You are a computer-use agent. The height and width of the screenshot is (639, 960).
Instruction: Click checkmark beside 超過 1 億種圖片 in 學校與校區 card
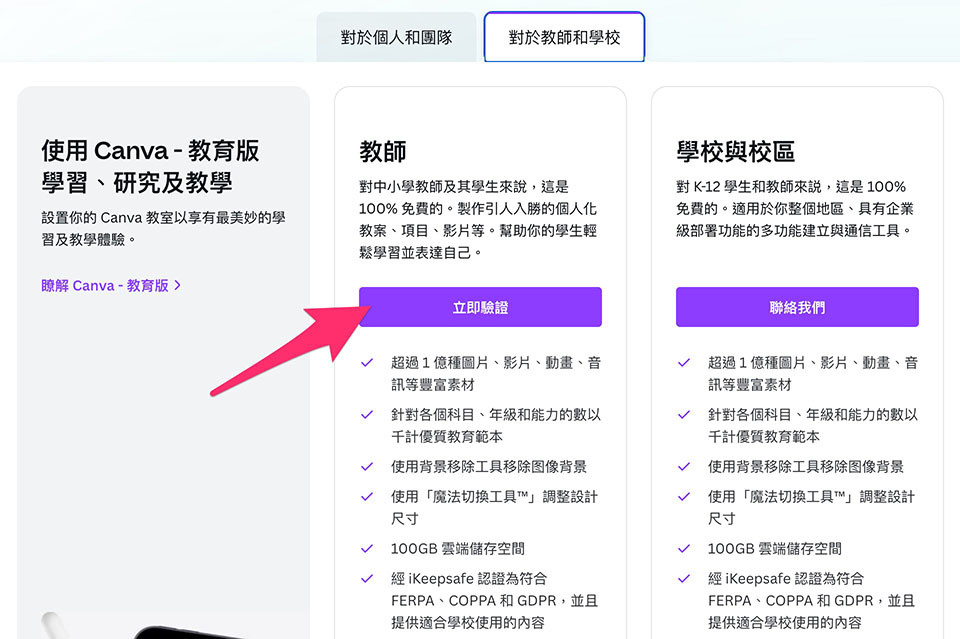[x=684, y=363]
